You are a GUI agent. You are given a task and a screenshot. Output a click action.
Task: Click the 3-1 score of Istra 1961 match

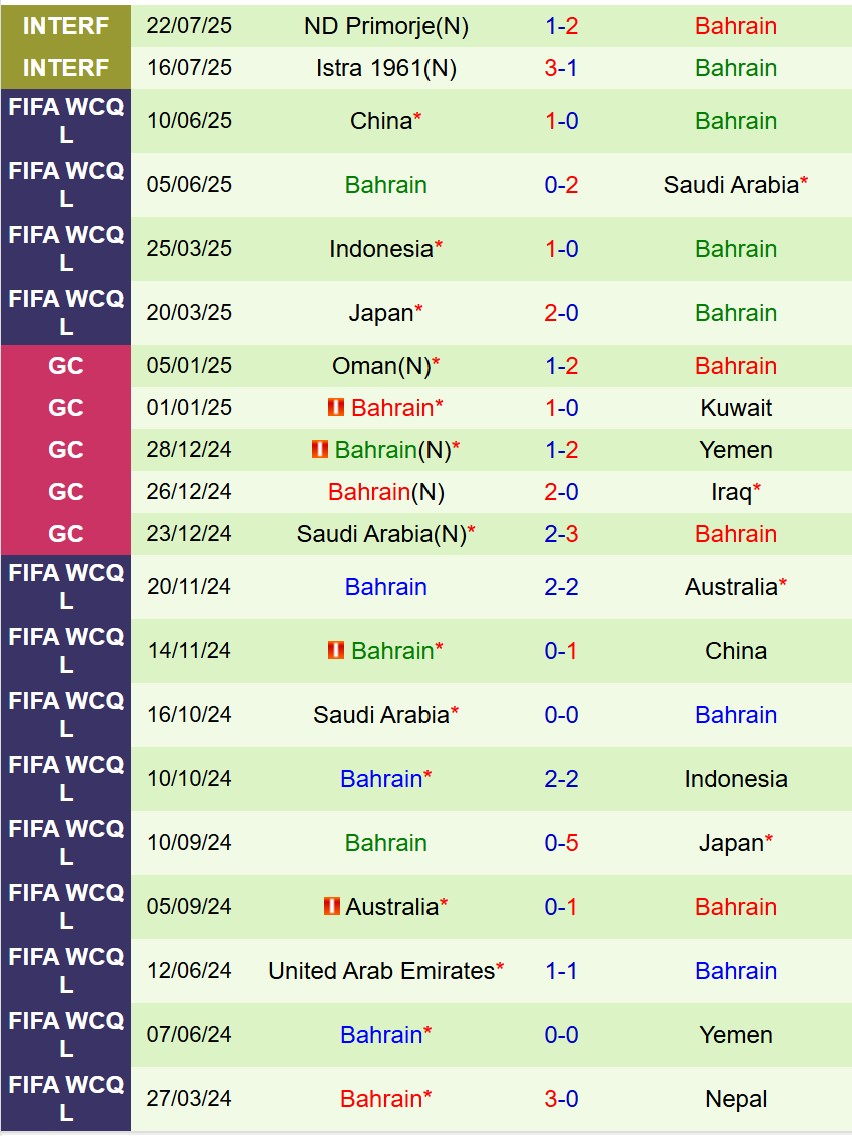click(561, 68)
